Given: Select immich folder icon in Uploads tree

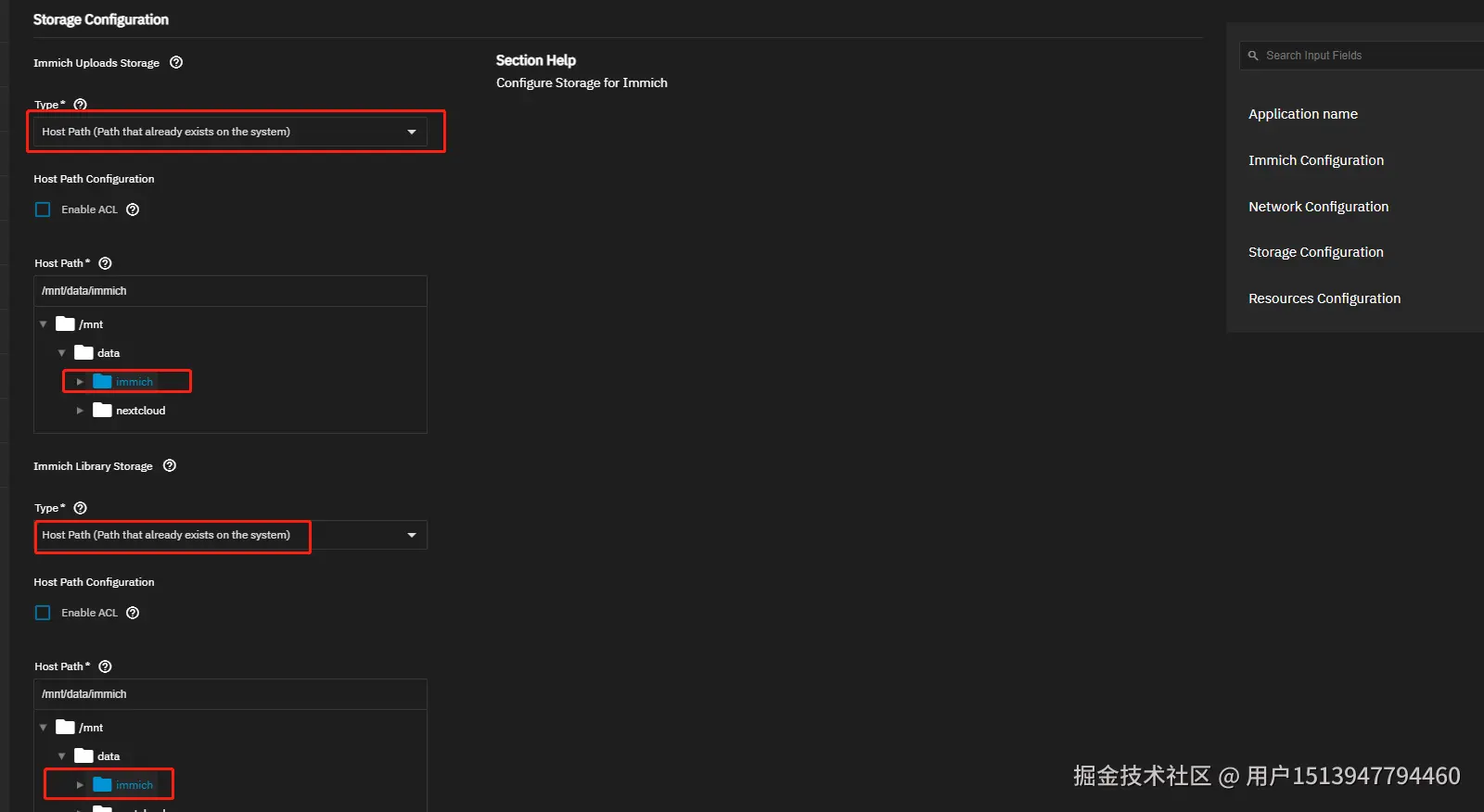Looking at the screenshot, I should tap(102, 381).
